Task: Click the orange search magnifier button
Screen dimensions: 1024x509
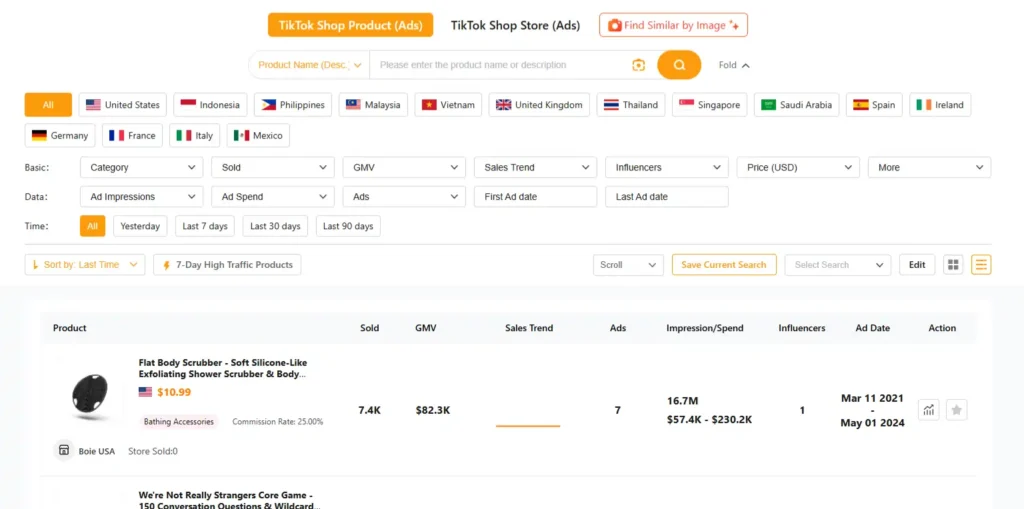Action: 679,65
